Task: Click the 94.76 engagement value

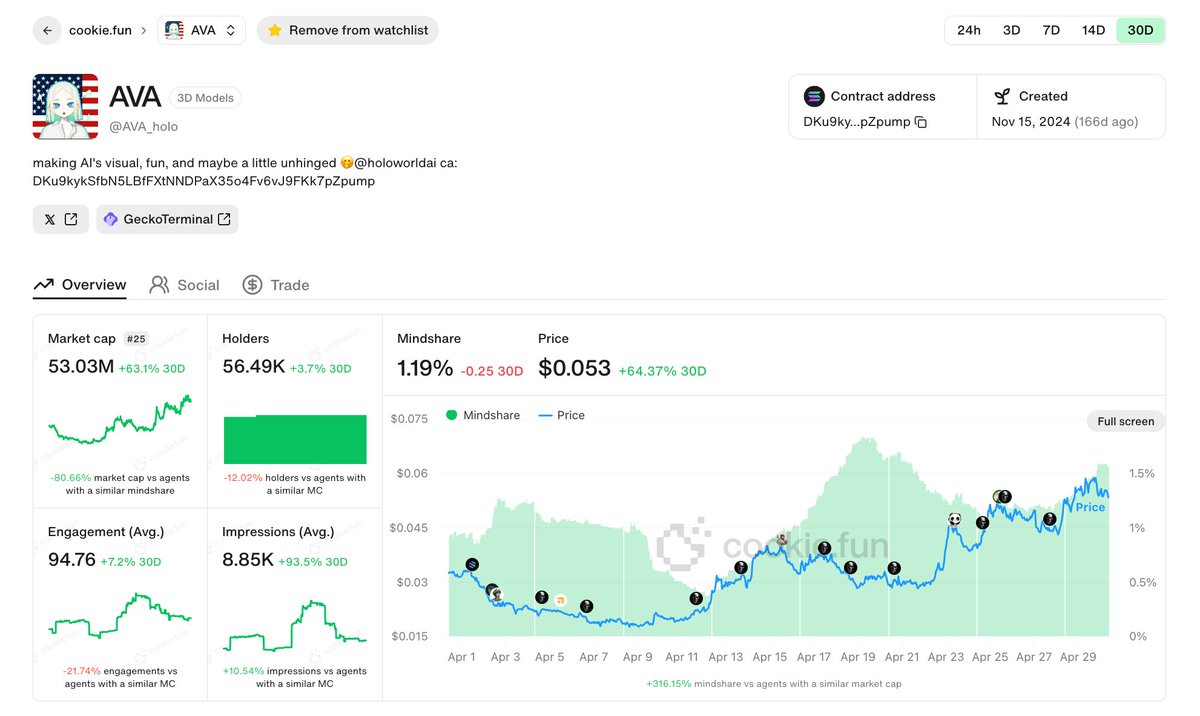Action: pos(72,560)
